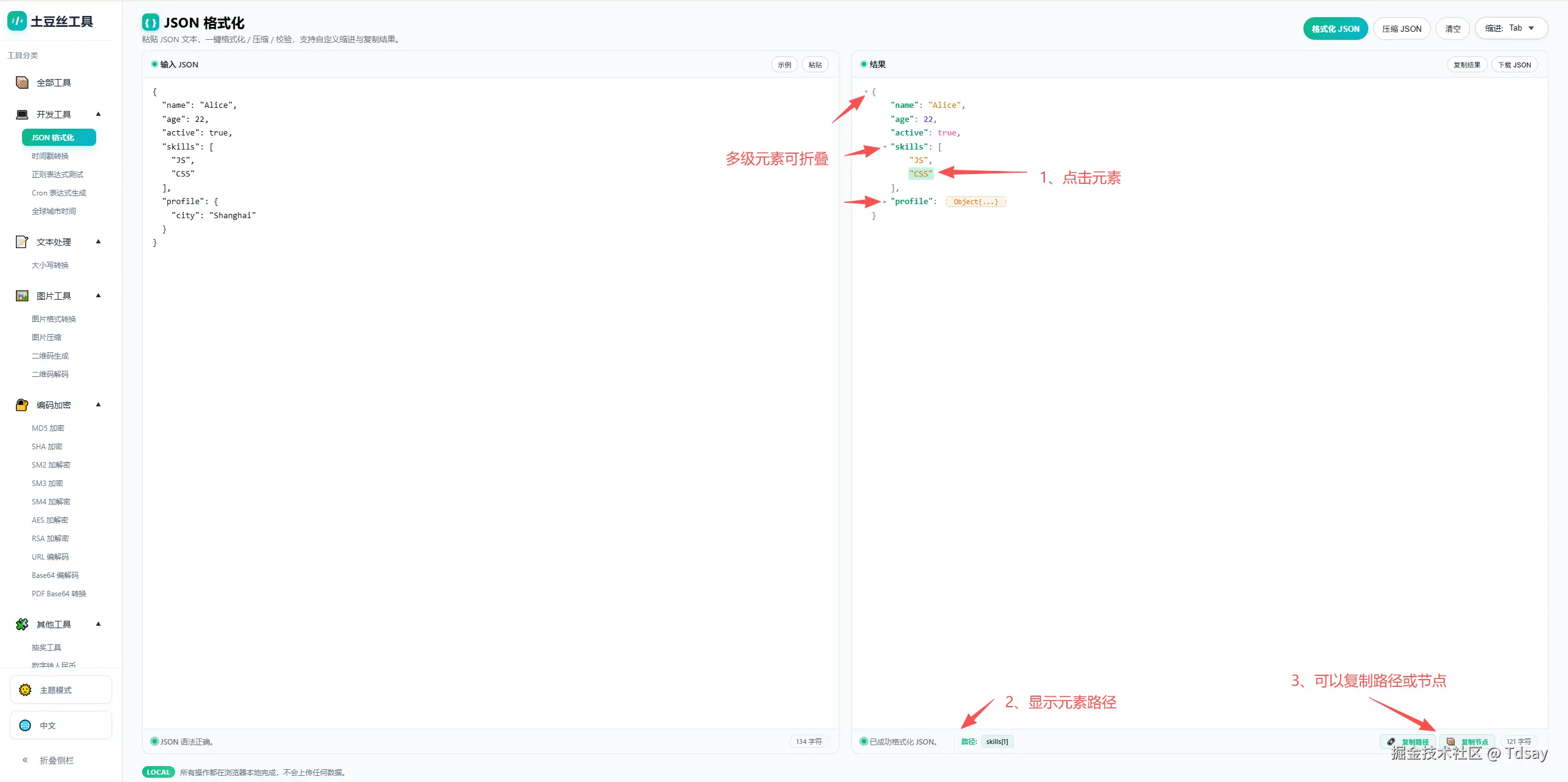Click the 复制节点 copy icon button
The height and width of the screenshot is (782, 1568).
(1467, 742)
